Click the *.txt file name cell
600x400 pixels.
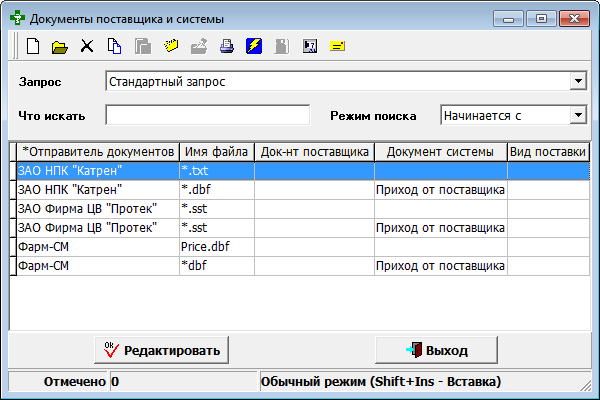217,171
